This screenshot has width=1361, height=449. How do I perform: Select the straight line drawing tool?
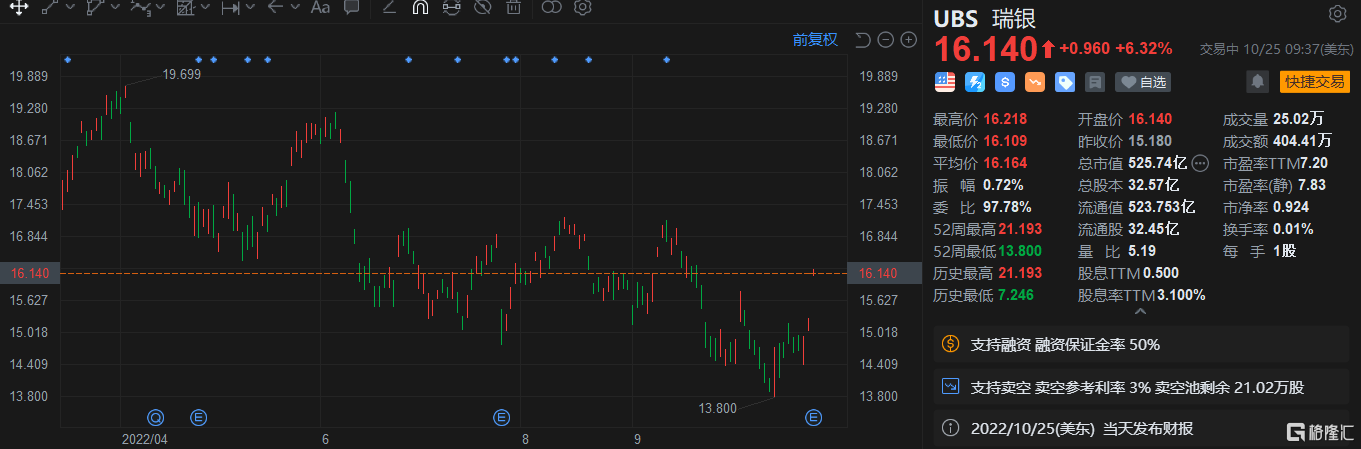pyautogui.click(x=50, y=8)
